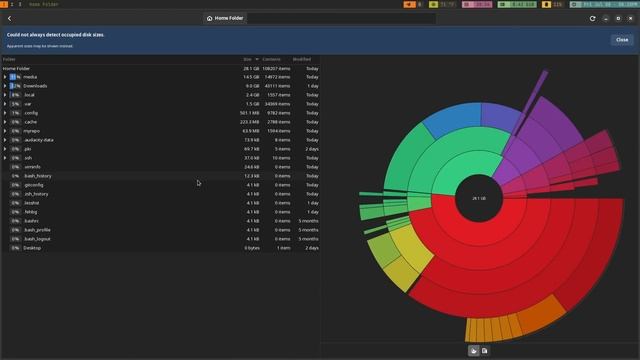
Task: Select the .bashrc file row
Action: (x=160, y=220)
